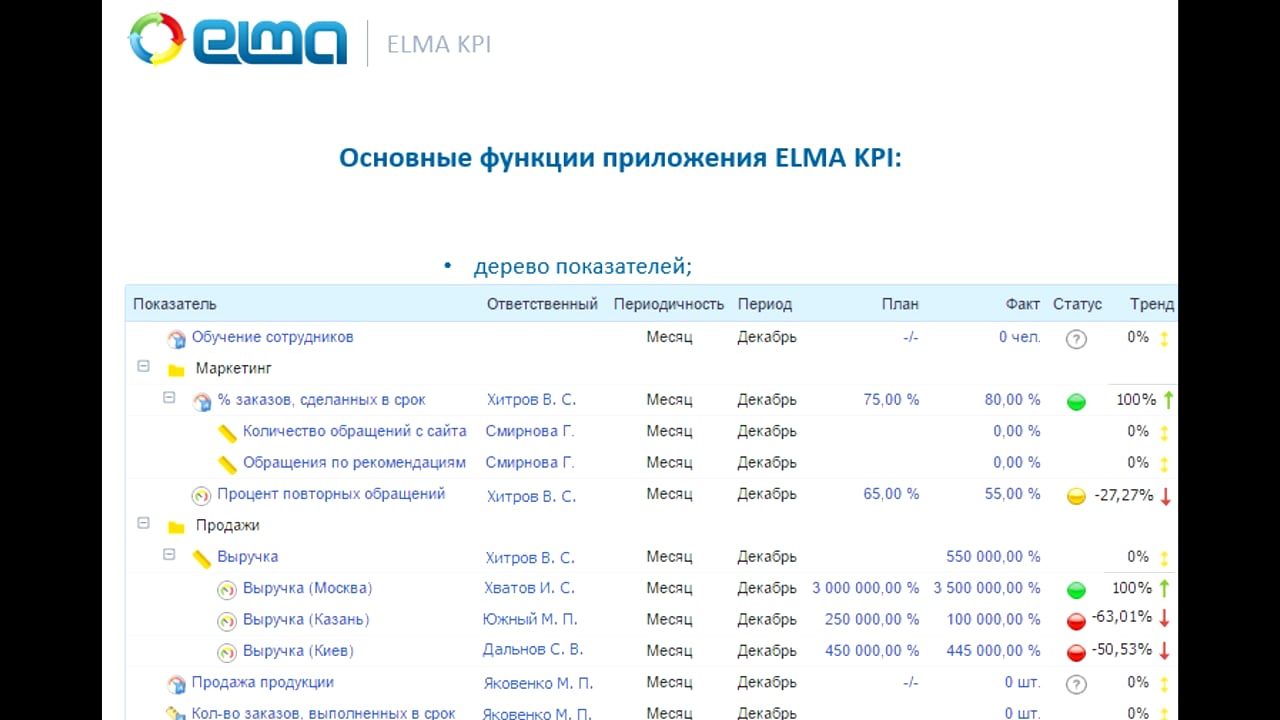Viewport: 1280px width, 720px height.
Task: Click gauge icon beside Выручка (Казань)
Action: pos(227,621)
